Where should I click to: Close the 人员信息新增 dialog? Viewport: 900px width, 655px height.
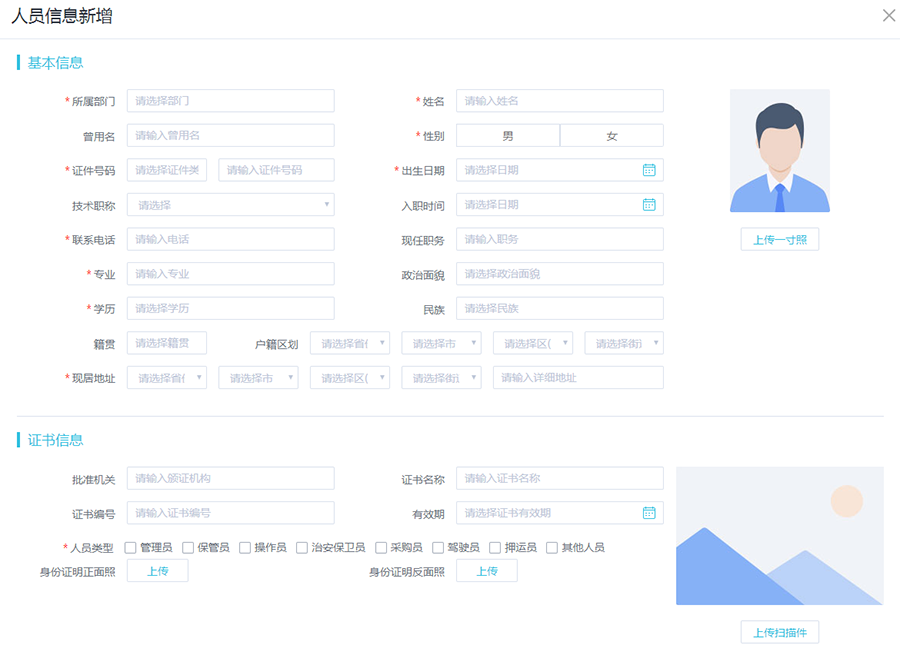pos(888,15)
